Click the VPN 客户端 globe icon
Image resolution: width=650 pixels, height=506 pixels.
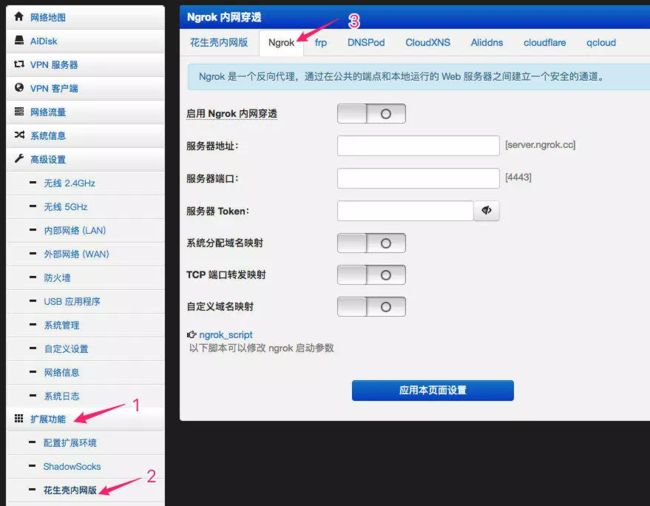(19, 87)
